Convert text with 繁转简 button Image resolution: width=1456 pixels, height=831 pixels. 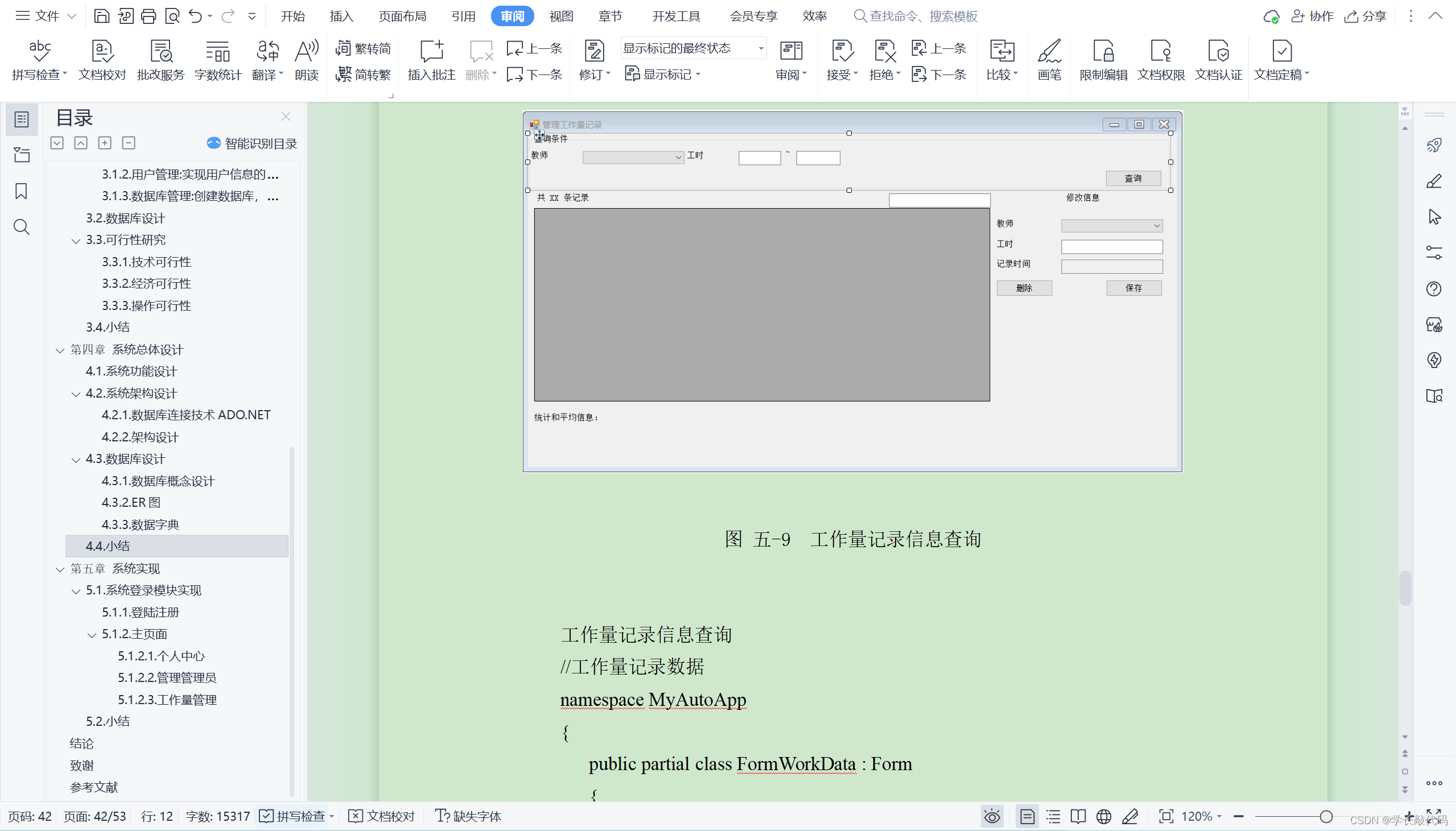pos(364,48)
